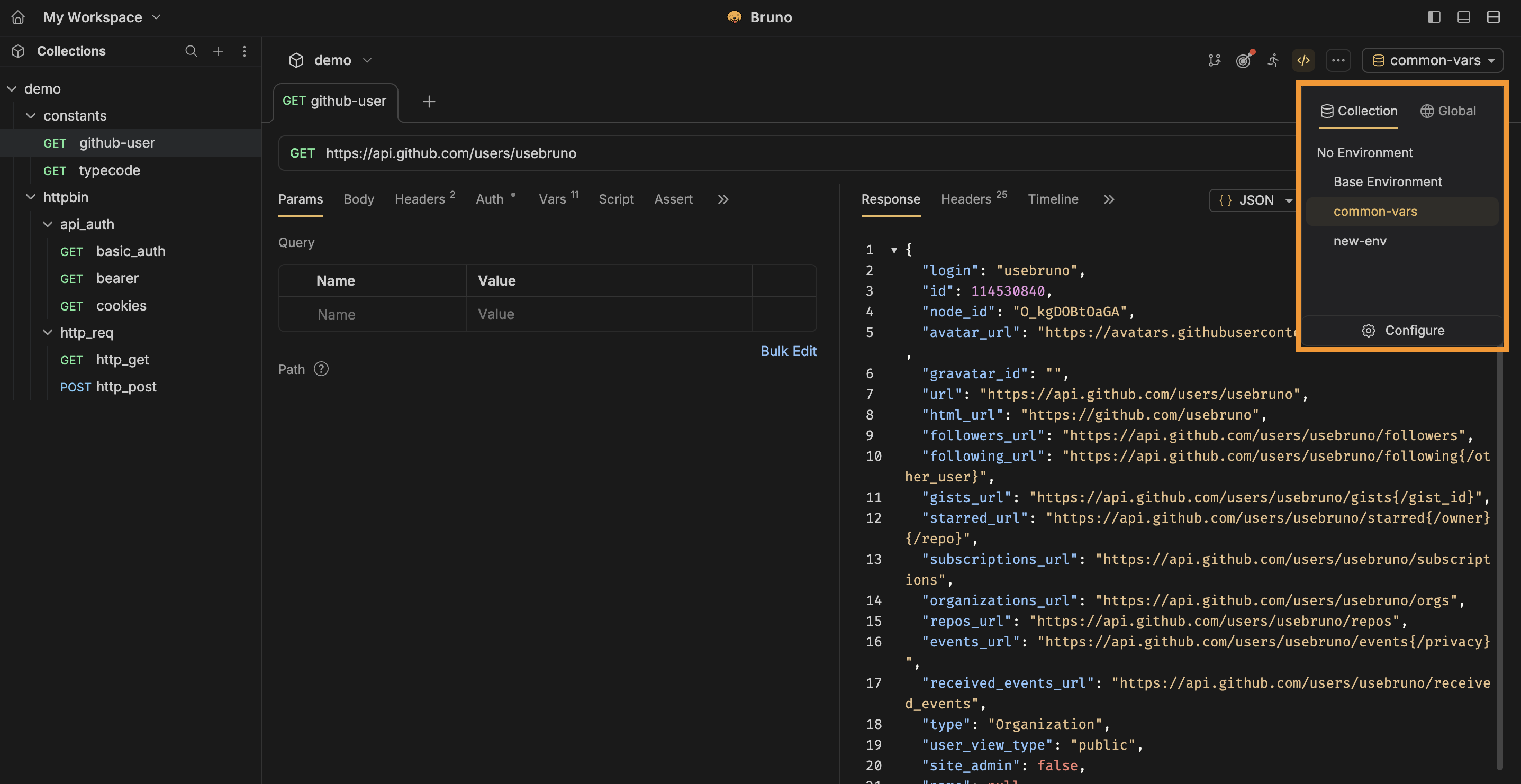
Task: Click the home icon in top bar
Action: click(19, 17)
